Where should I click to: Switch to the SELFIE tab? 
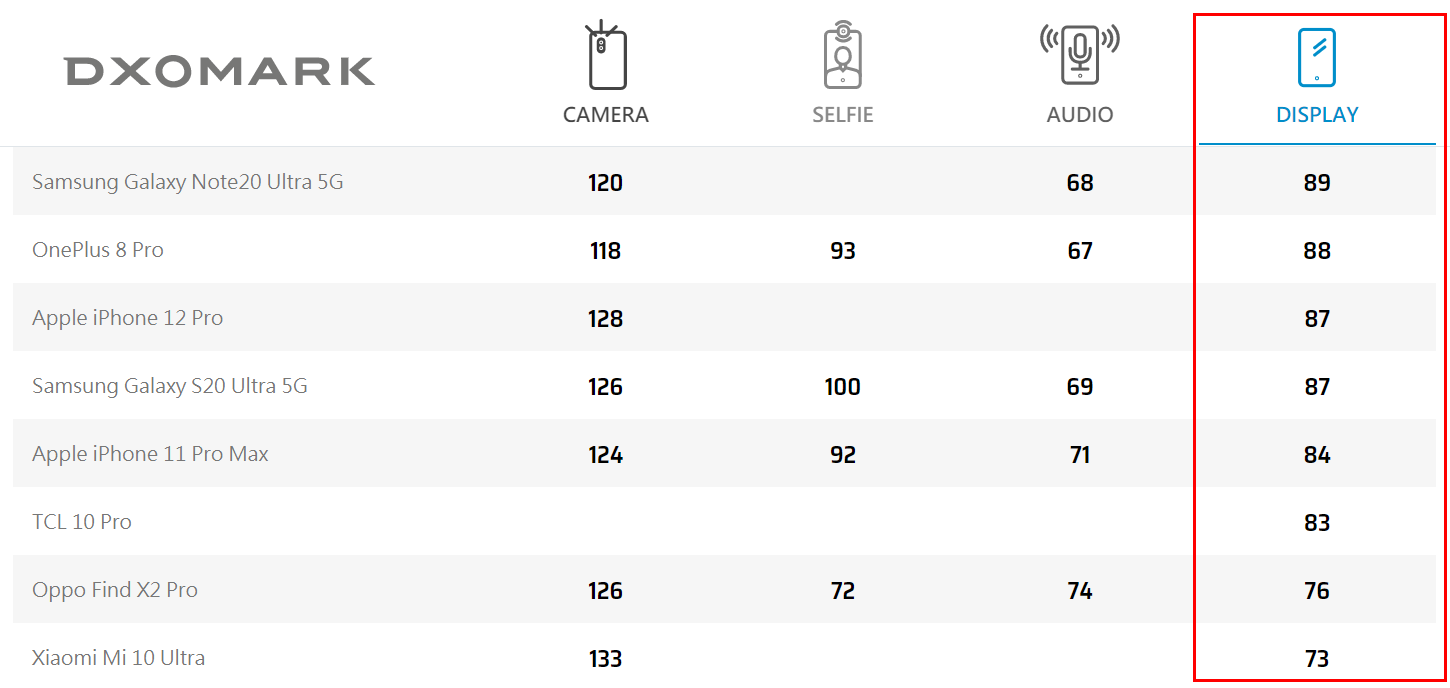(x=843, y=115)
